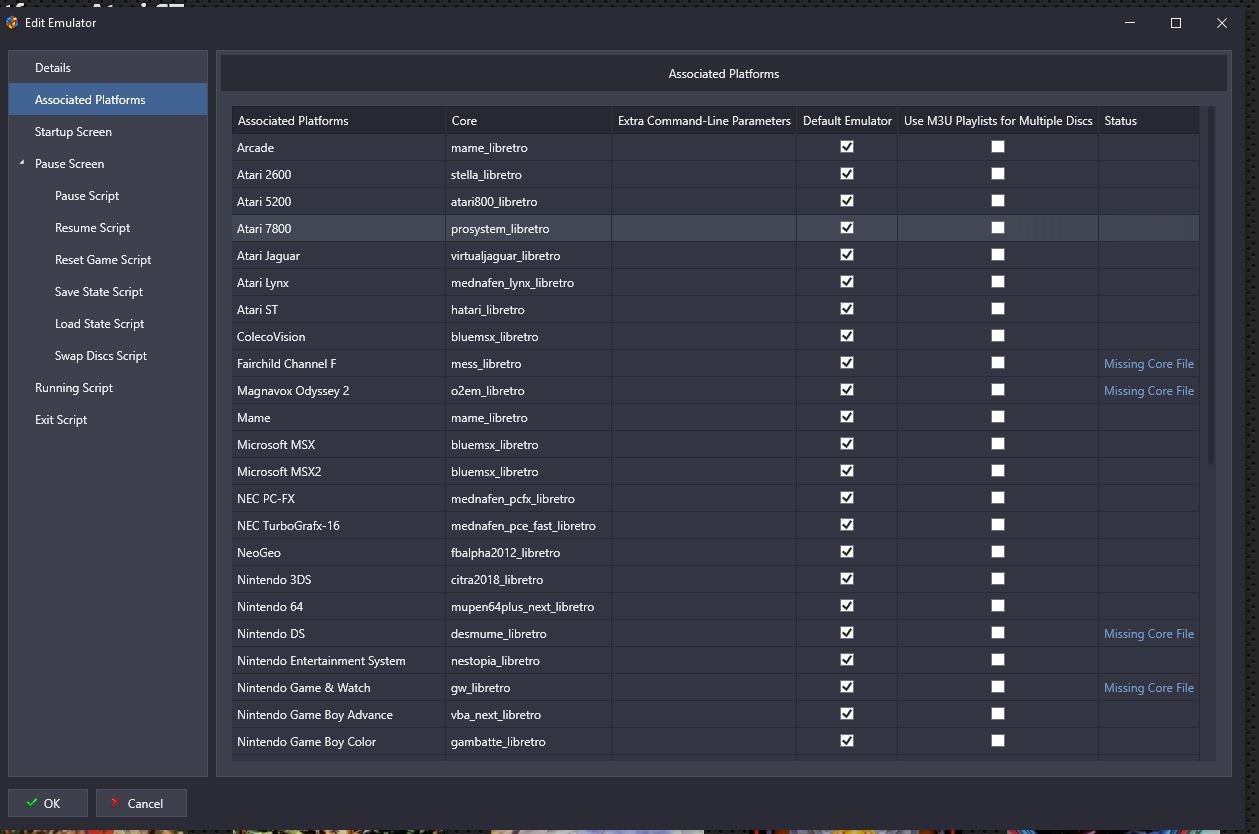Select the hatari_libretro core cell
Image resolution: width=1259 pixels, height=834 pixels.
529,310
